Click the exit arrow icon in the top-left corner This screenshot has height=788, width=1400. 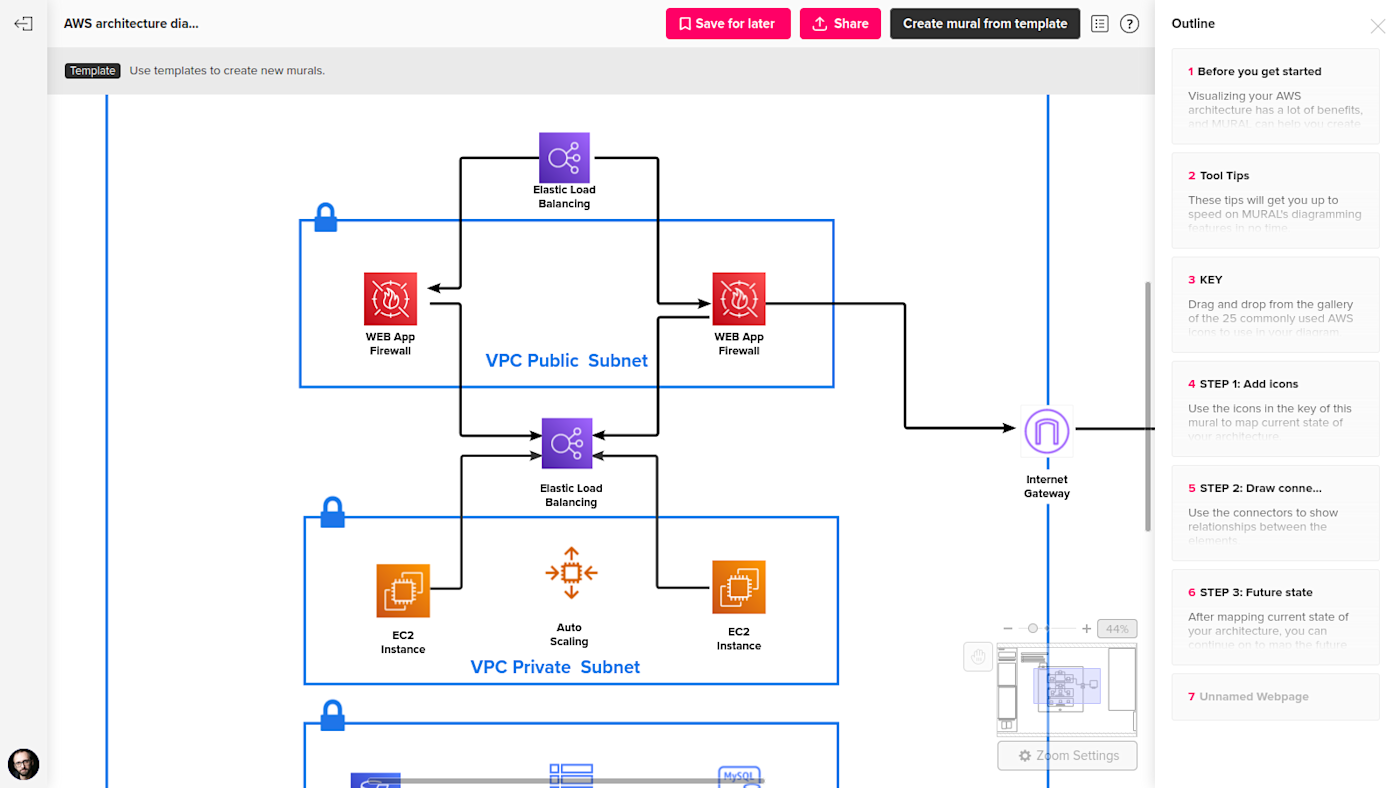(x=23, y=24)
